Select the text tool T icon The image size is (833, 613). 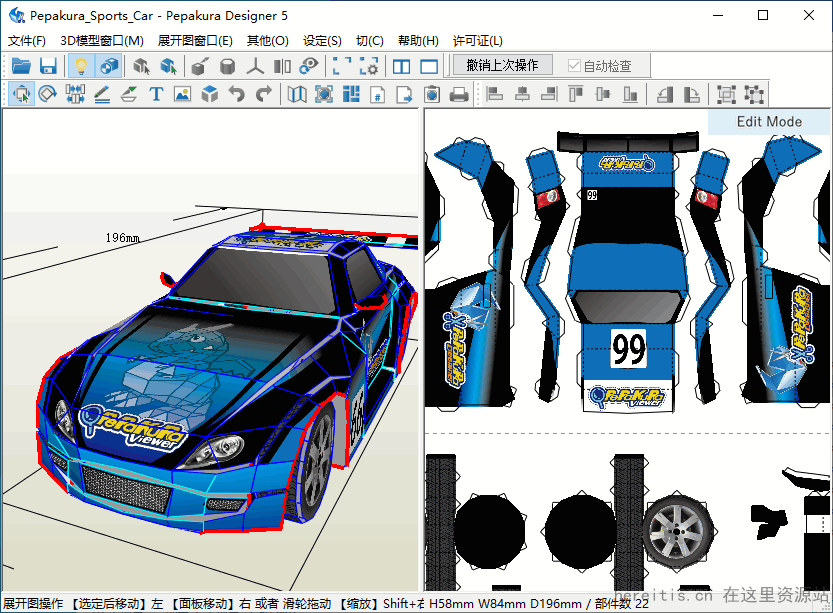[156, 95]
